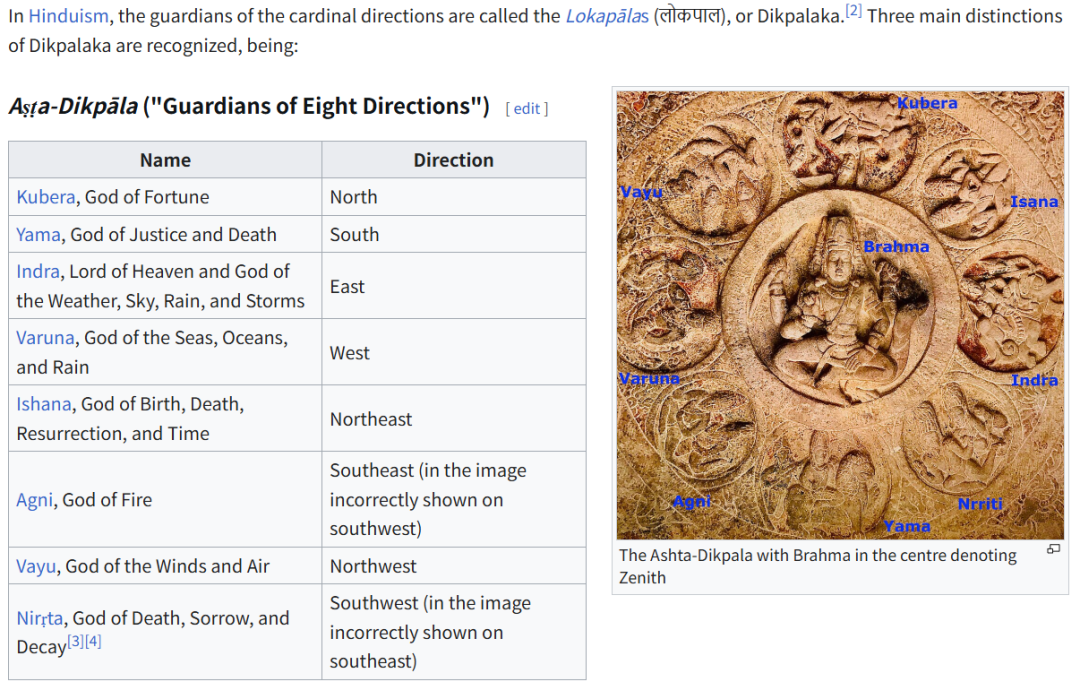Image resolution: width=1080 pixels, height=699 pixels.
Task: Open the Hinduism link
Action: (68, 16)
